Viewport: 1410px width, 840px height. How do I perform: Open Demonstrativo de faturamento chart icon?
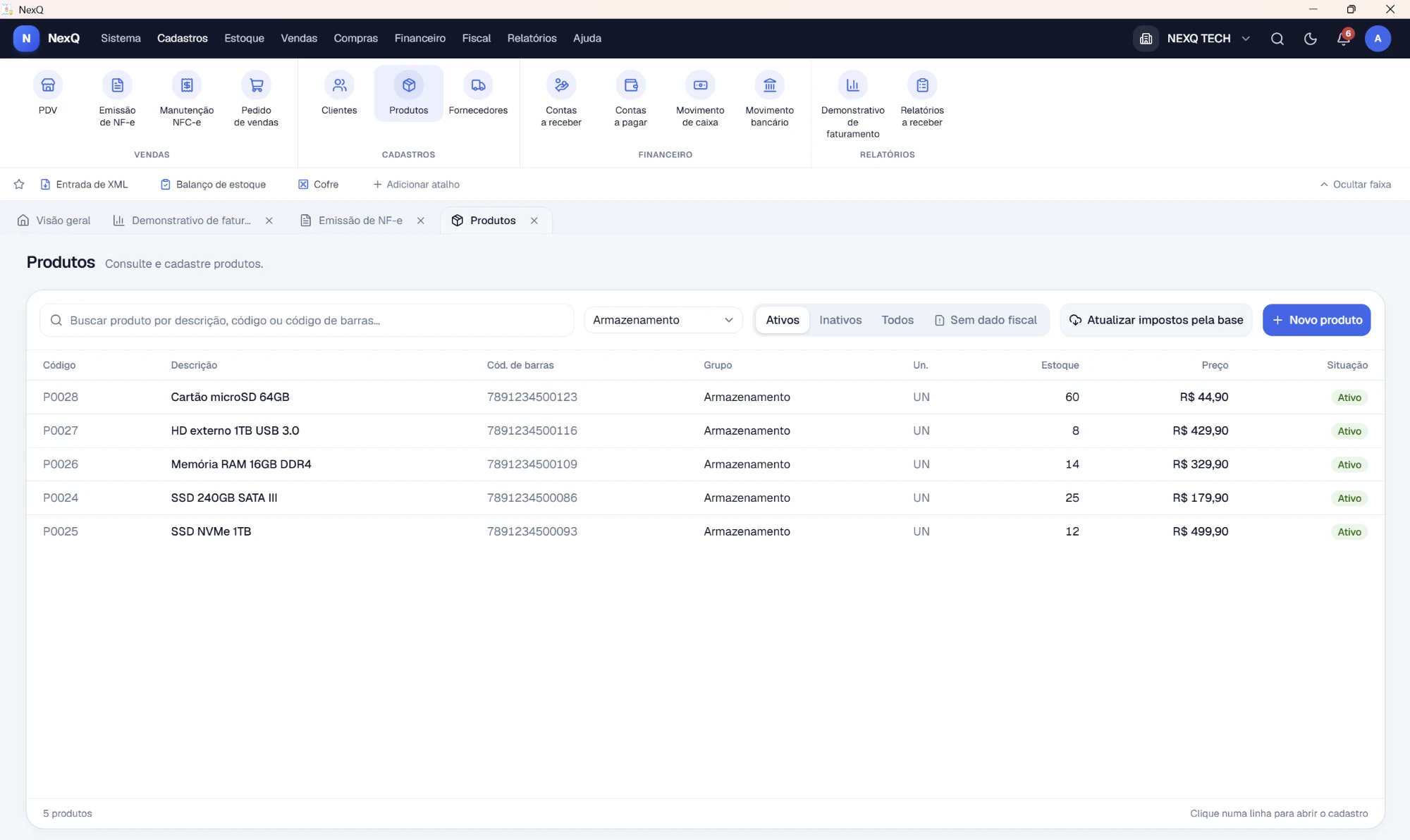click(852, 85)
